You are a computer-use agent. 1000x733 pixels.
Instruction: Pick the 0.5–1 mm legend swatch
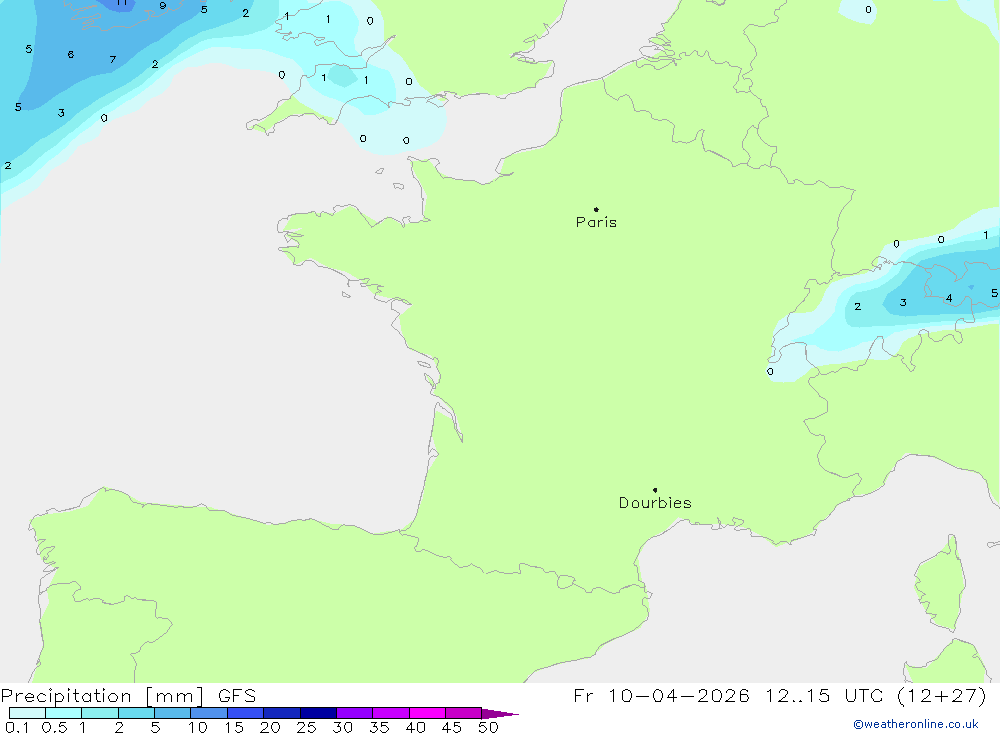coord(64,713)
